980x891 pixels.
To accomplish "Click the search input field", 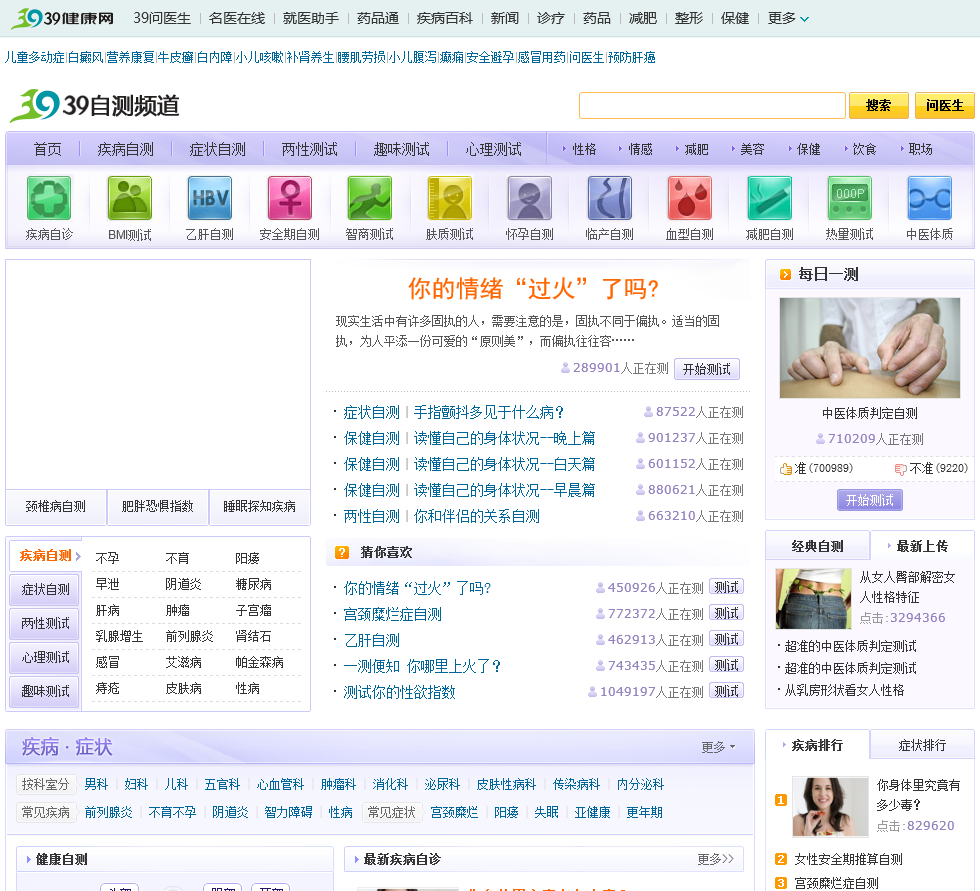I will point(712,105).
